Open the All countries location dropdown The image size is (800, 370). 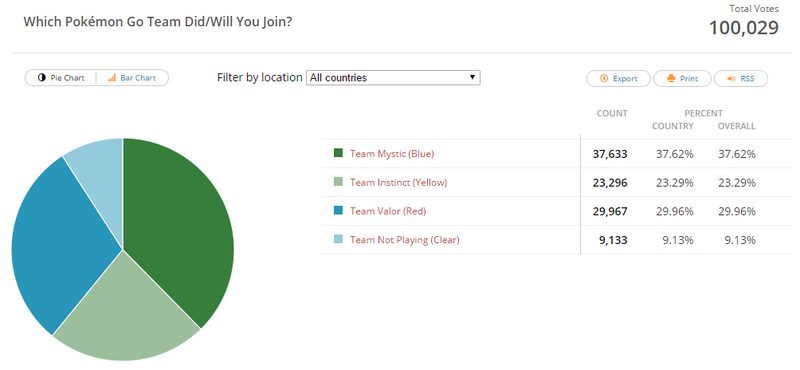[393, 78]
